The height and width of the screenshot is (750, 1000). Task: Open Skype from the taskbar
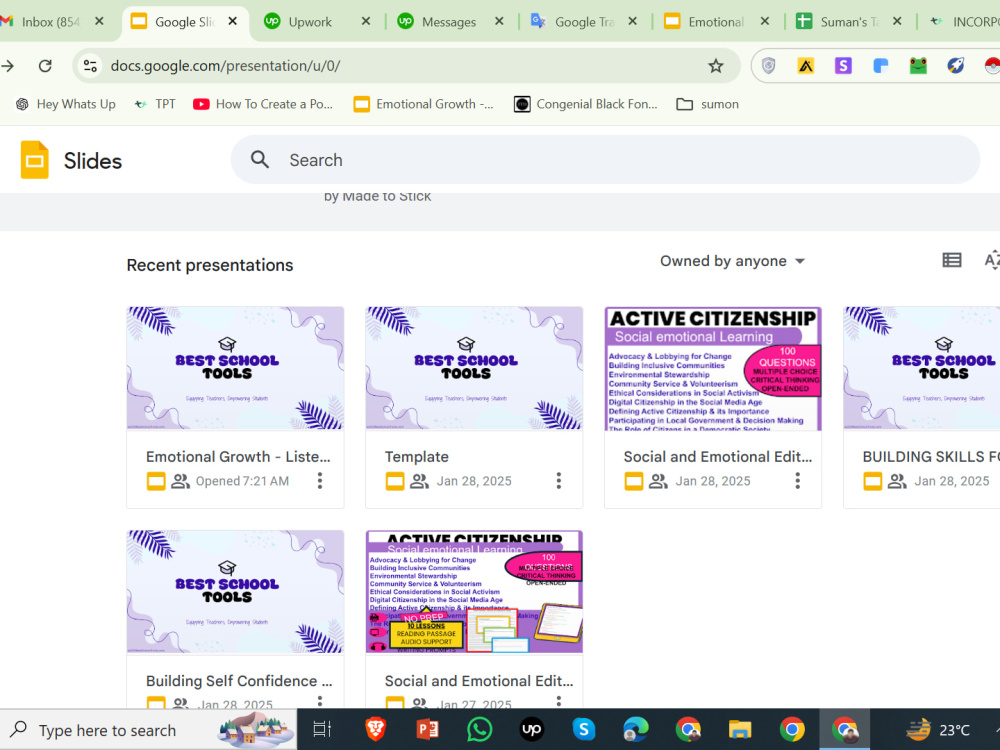point(584,729)
